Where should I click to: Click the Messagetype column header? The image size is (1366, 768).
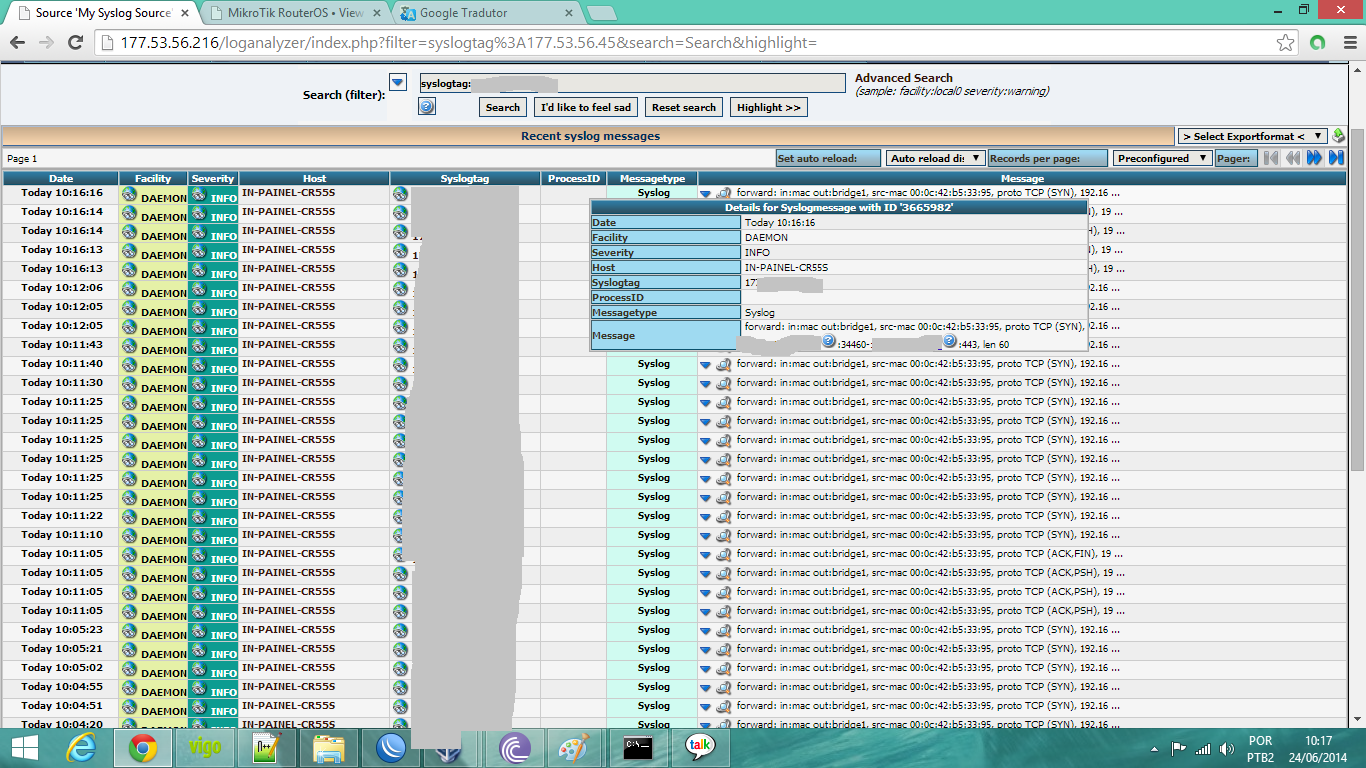[x=652, y=179]
